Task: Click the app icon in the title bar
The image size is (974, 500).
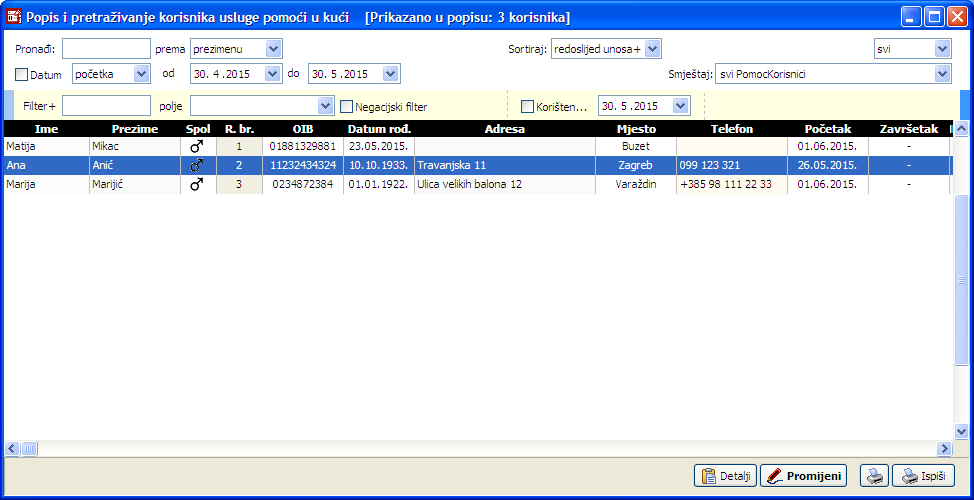Action: click(x=14, y=17)
